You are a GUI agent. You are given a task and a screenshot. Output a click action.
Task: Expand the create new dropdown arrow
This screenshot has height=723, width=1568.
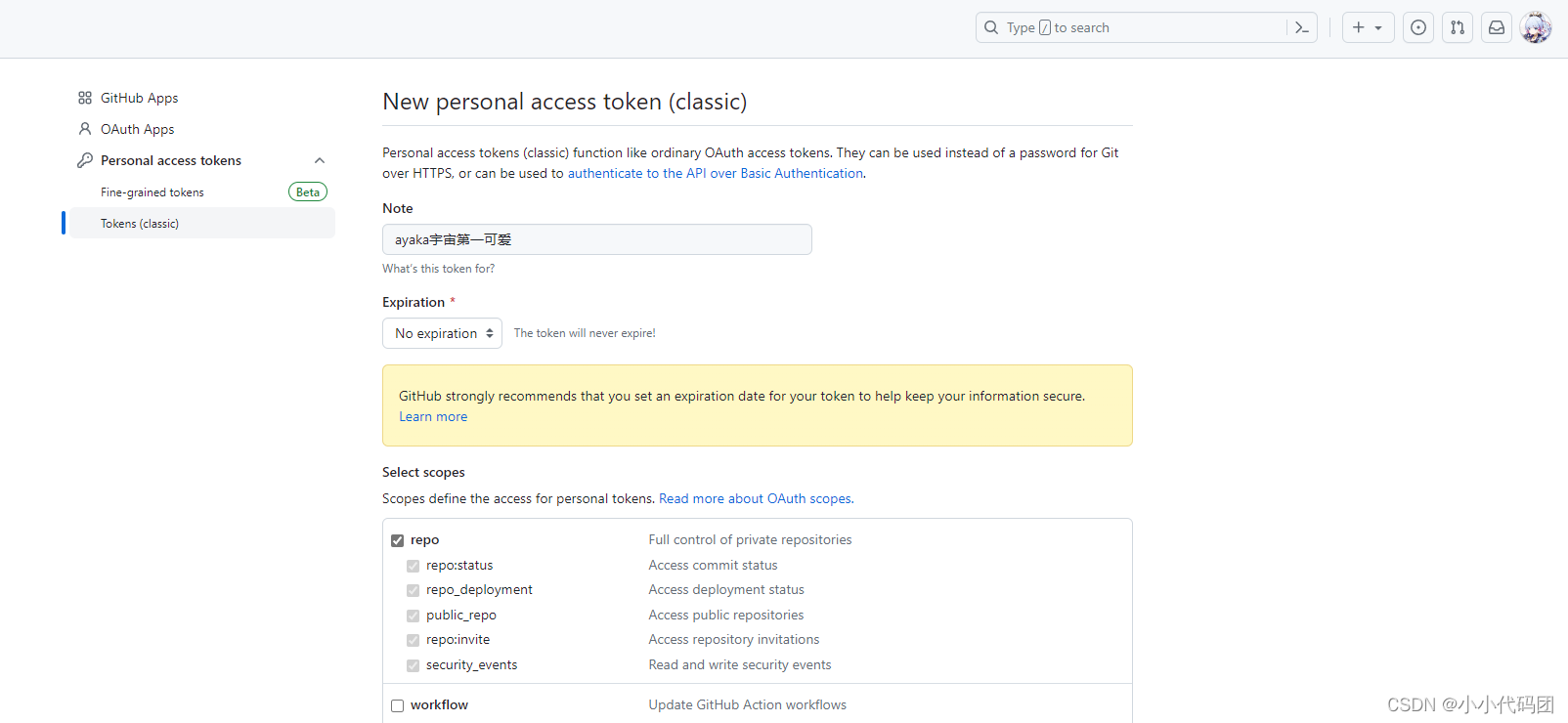1378,28
